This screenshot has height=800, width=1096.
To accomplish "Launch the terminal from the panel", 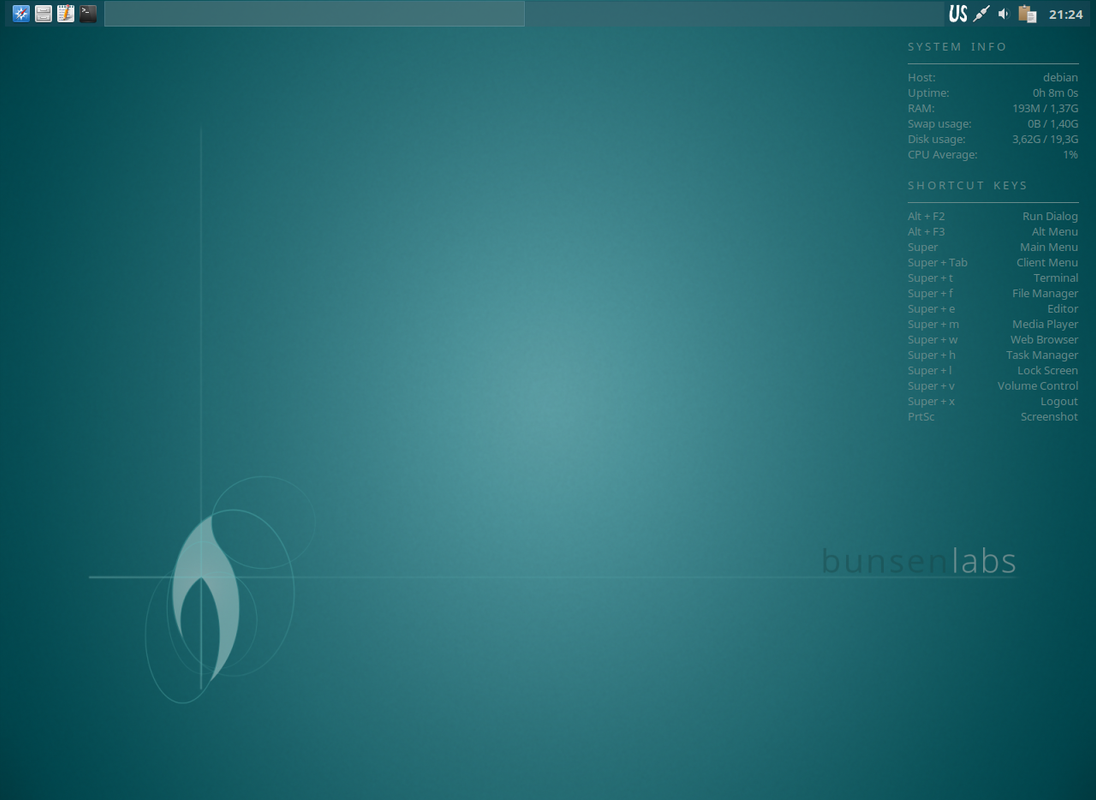I will [x=88, y=13].
